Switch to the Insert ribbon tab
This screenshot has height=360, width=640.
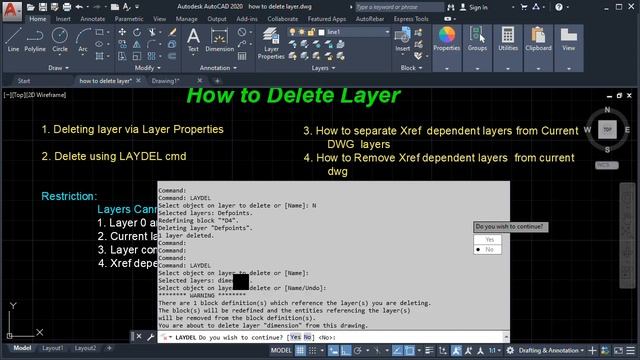pyautogui.click(x=63, y=19)
